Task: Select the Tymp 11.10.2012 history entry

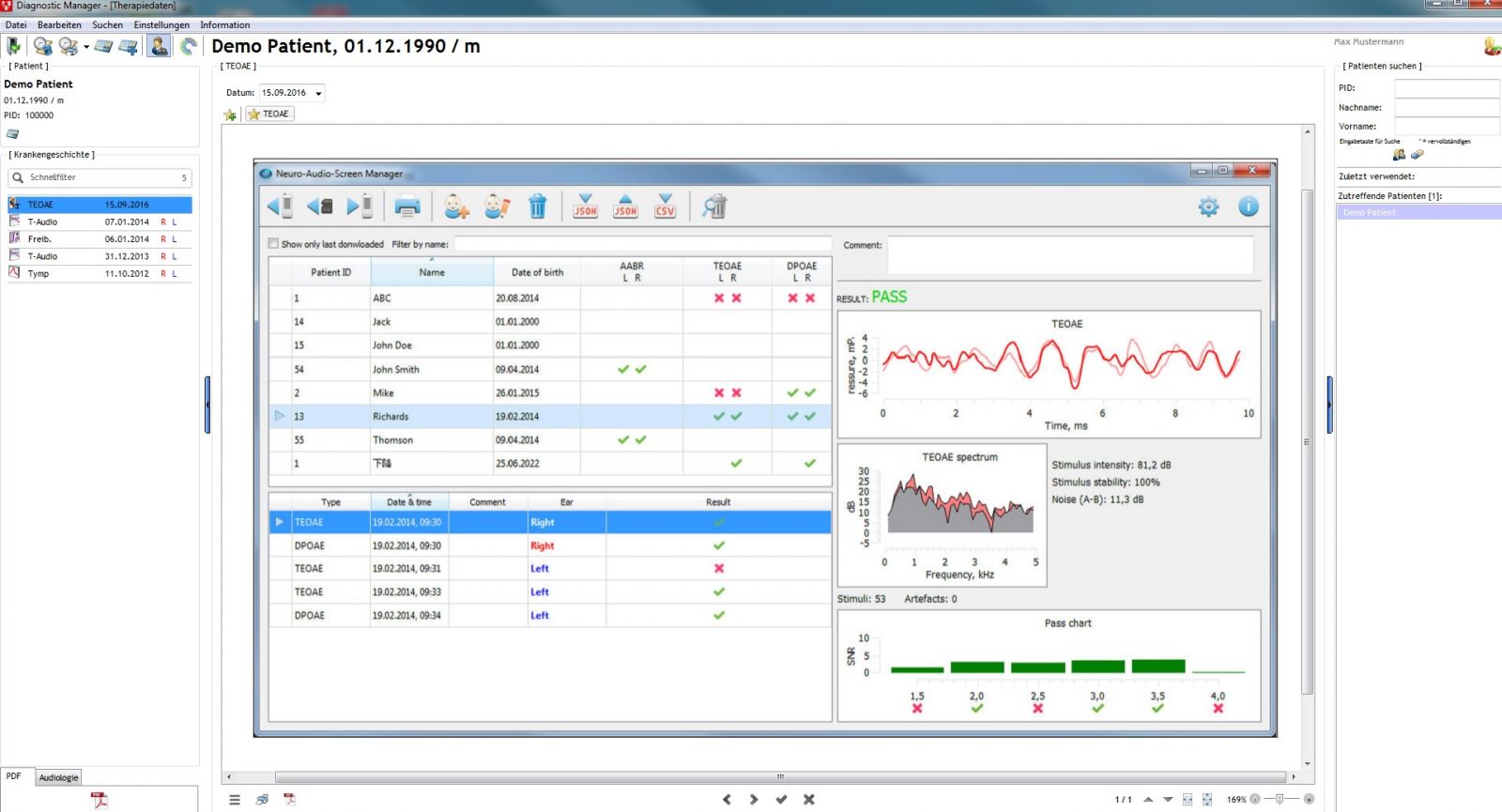Action: [x=100, y=274]
